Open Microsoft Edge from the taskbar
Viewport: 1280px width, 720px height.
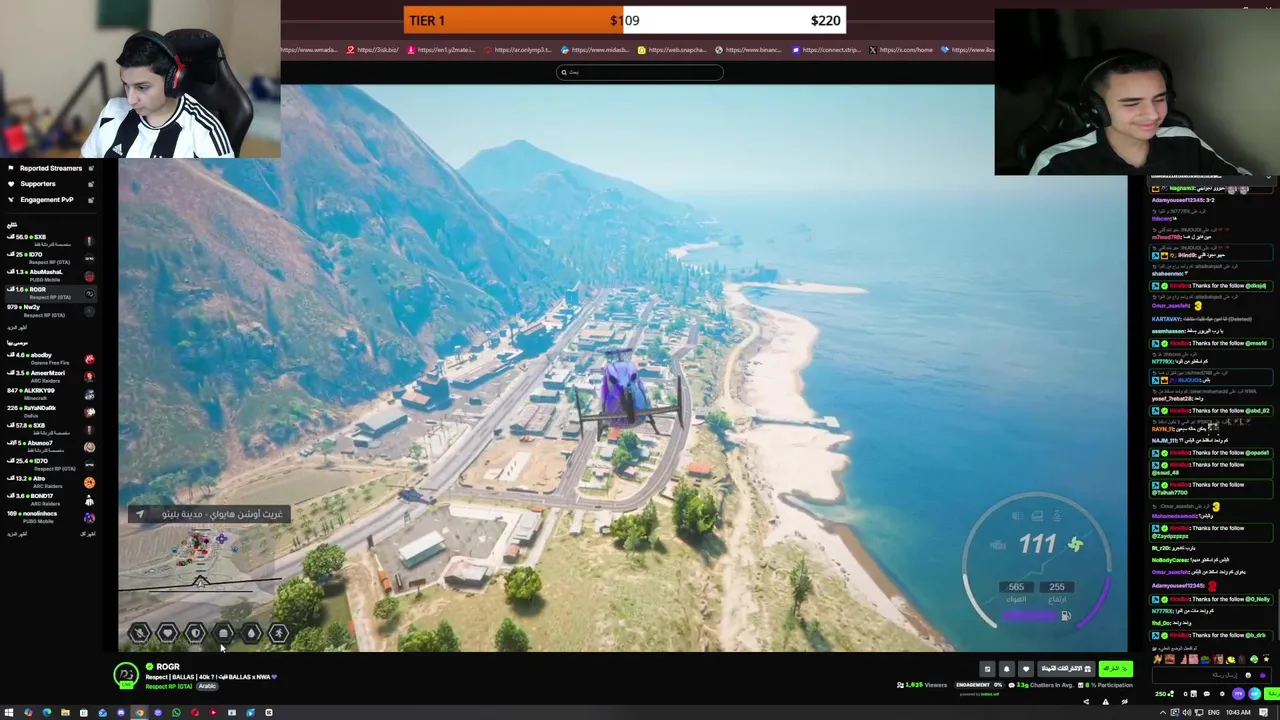(x=47, y=712)
